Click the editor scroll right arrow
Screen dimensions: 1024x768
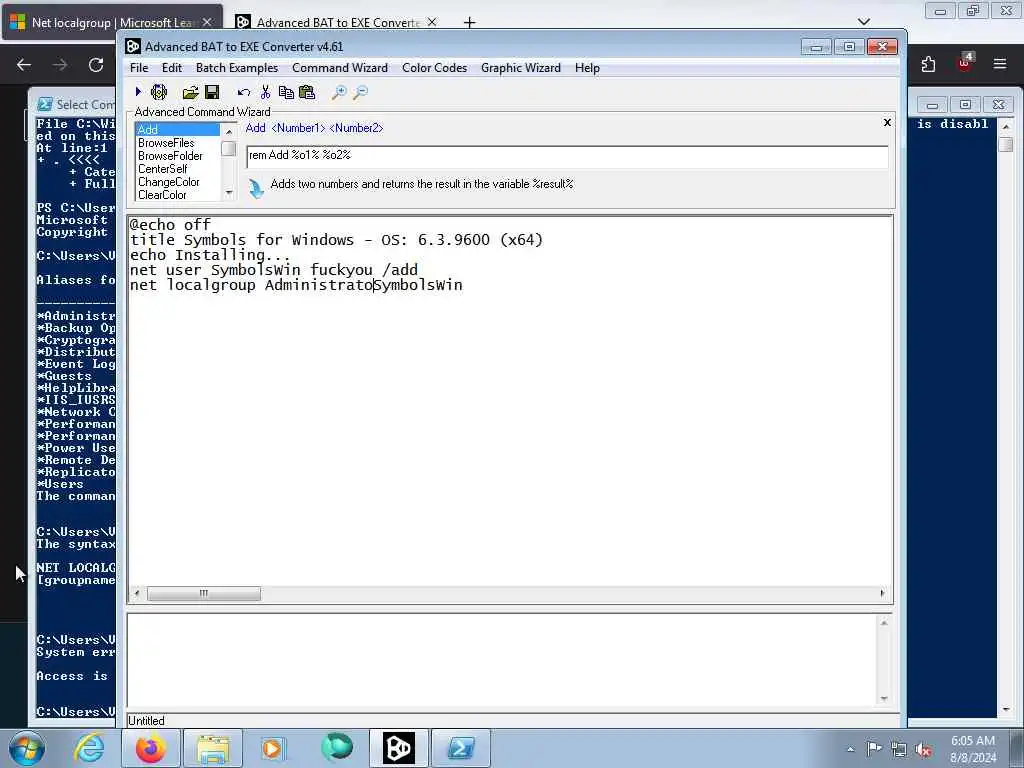(x=882, y=594)
